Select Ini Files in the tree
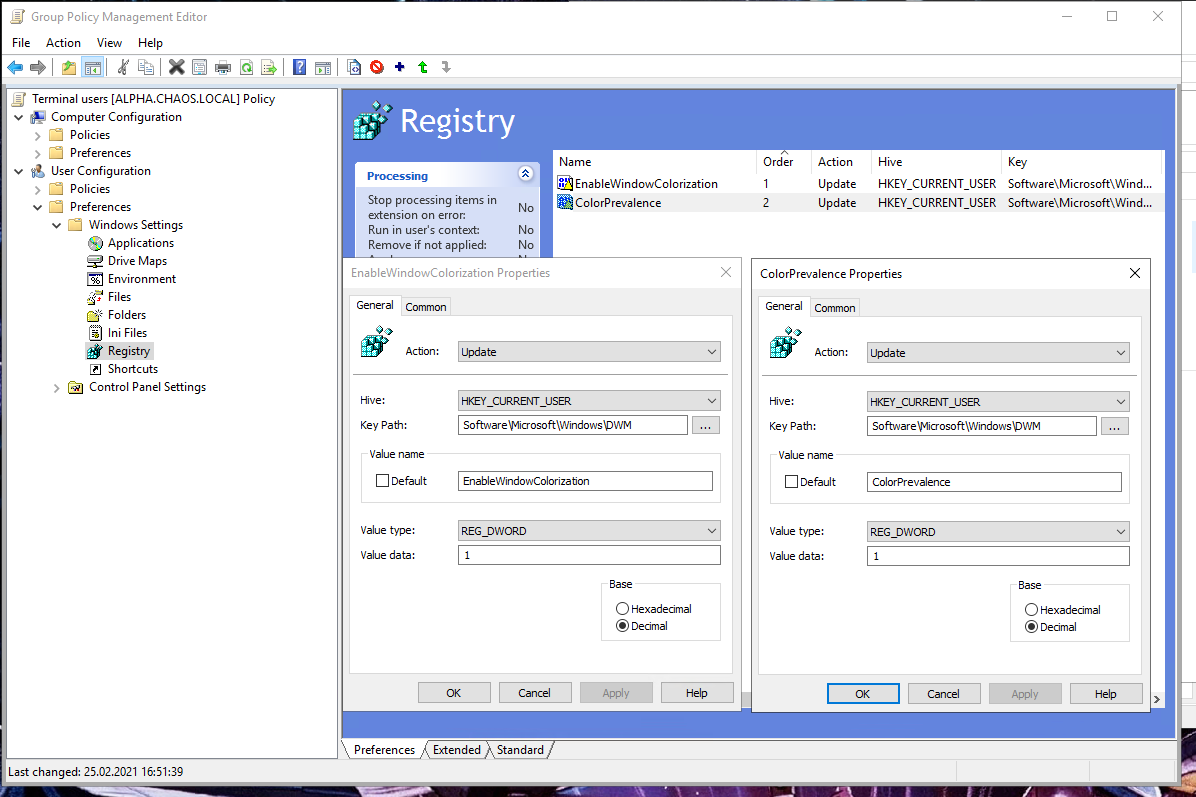This screenshot has height=797, width=1196. coord(127,333)
